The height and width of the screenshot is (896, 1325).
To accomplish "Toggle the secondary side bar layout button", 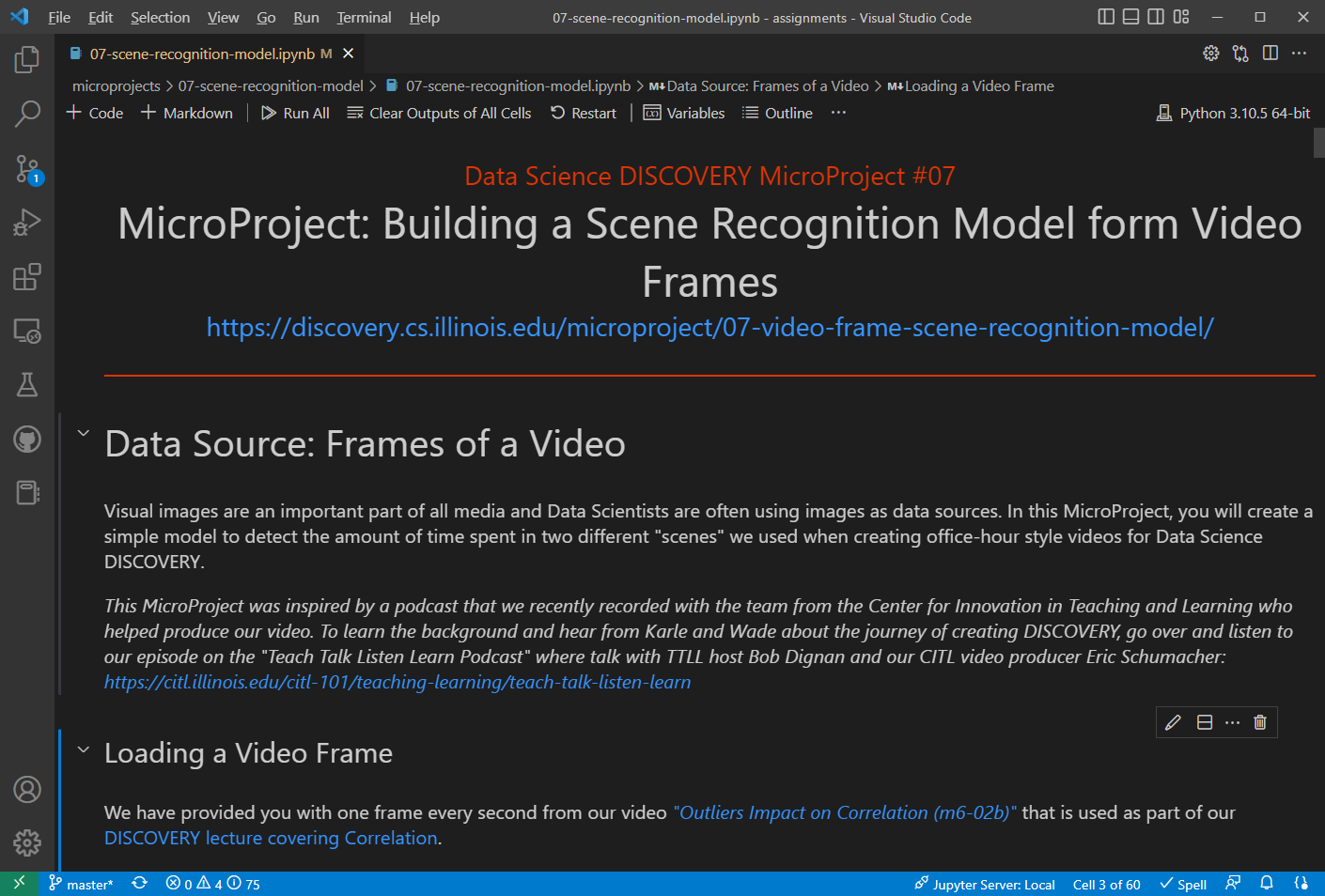I will [x=1156, y=17].
